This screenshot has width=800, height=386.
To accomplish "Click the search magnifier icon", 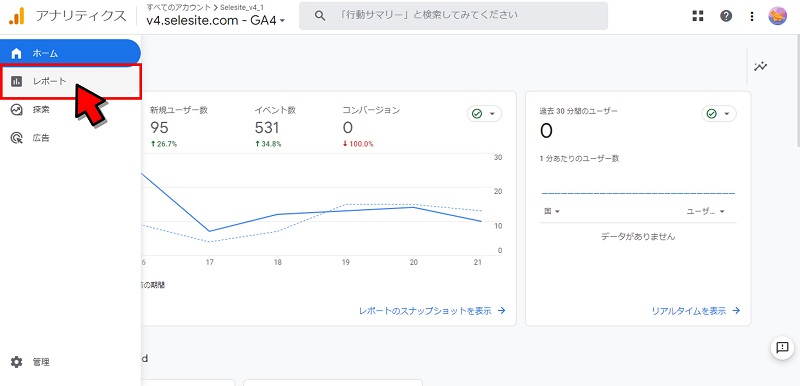I will pos(320,16).
